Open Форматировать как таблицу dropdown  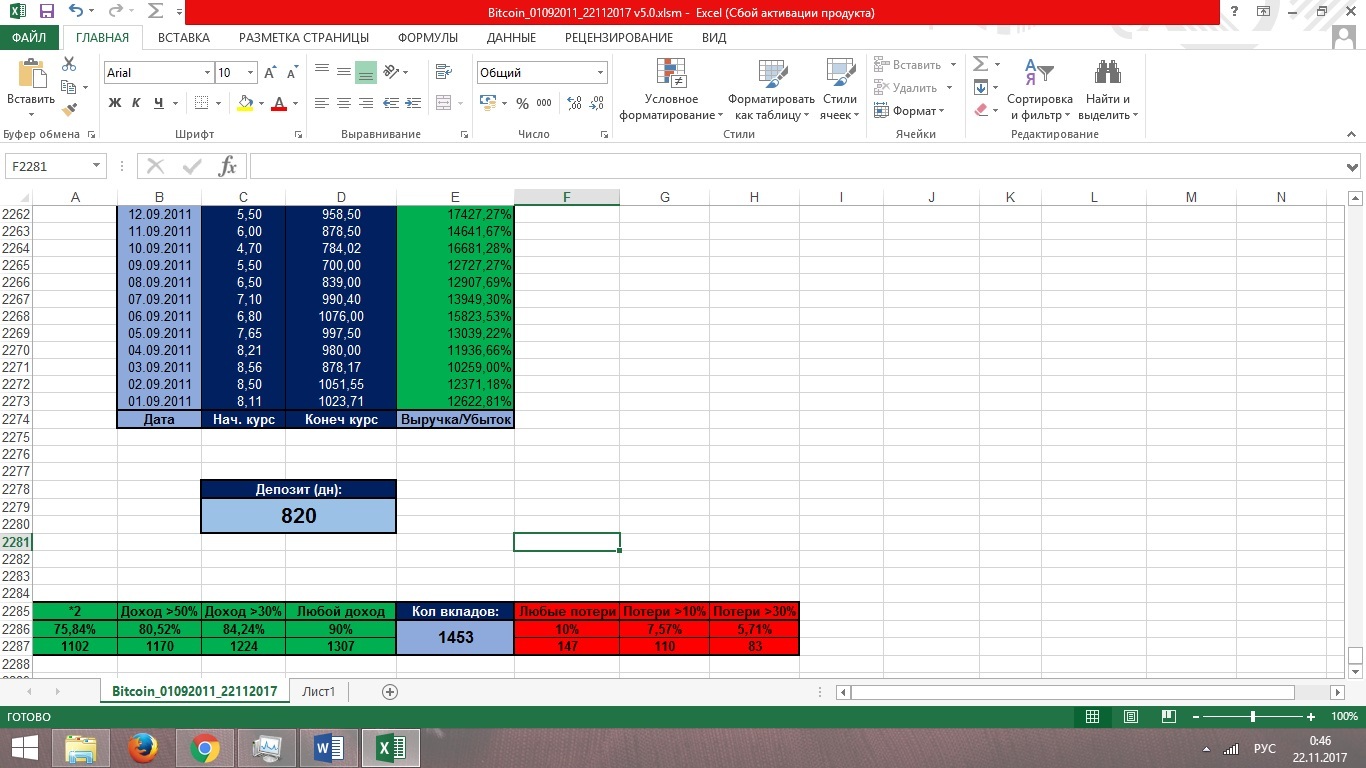click(771, 89)
